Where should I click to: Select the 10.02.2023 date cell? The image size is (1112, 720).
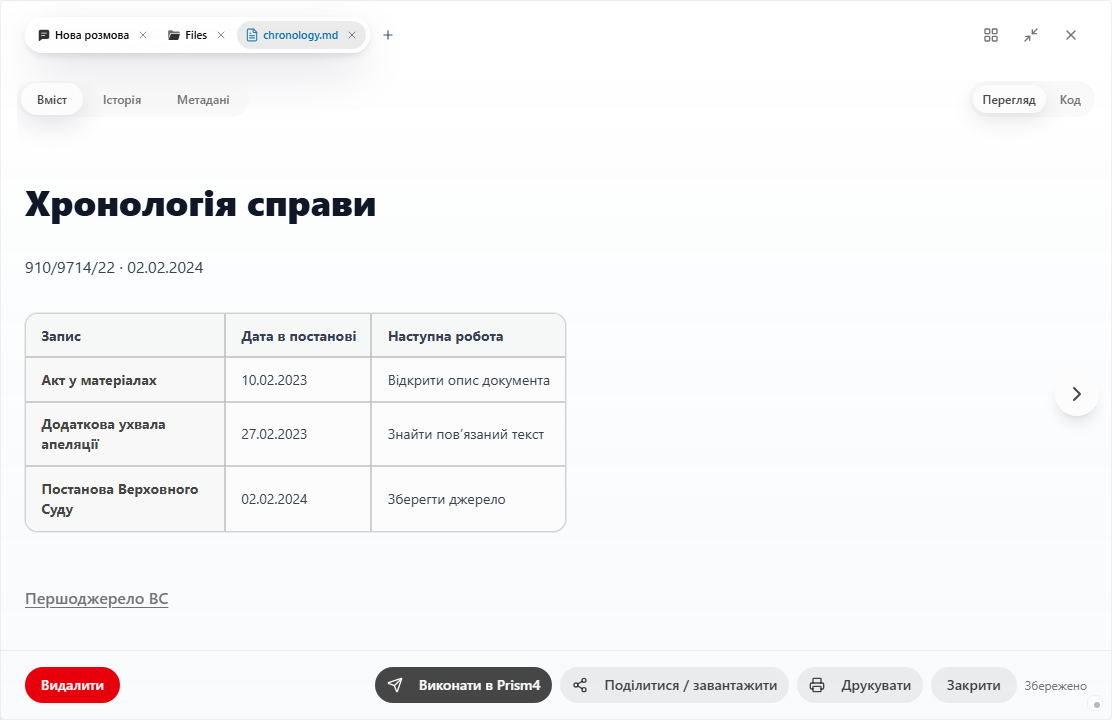[x=298, y=380]
